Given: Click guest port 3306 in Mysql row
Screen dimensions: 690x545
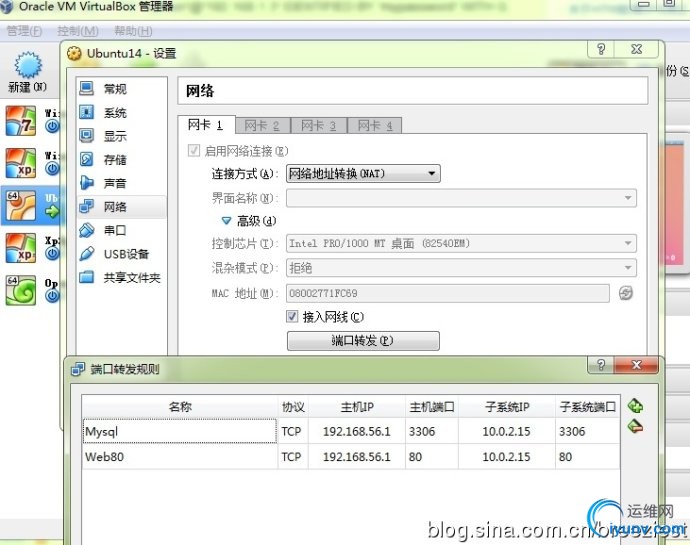Looking at the screenshot, I should (587, 431).
